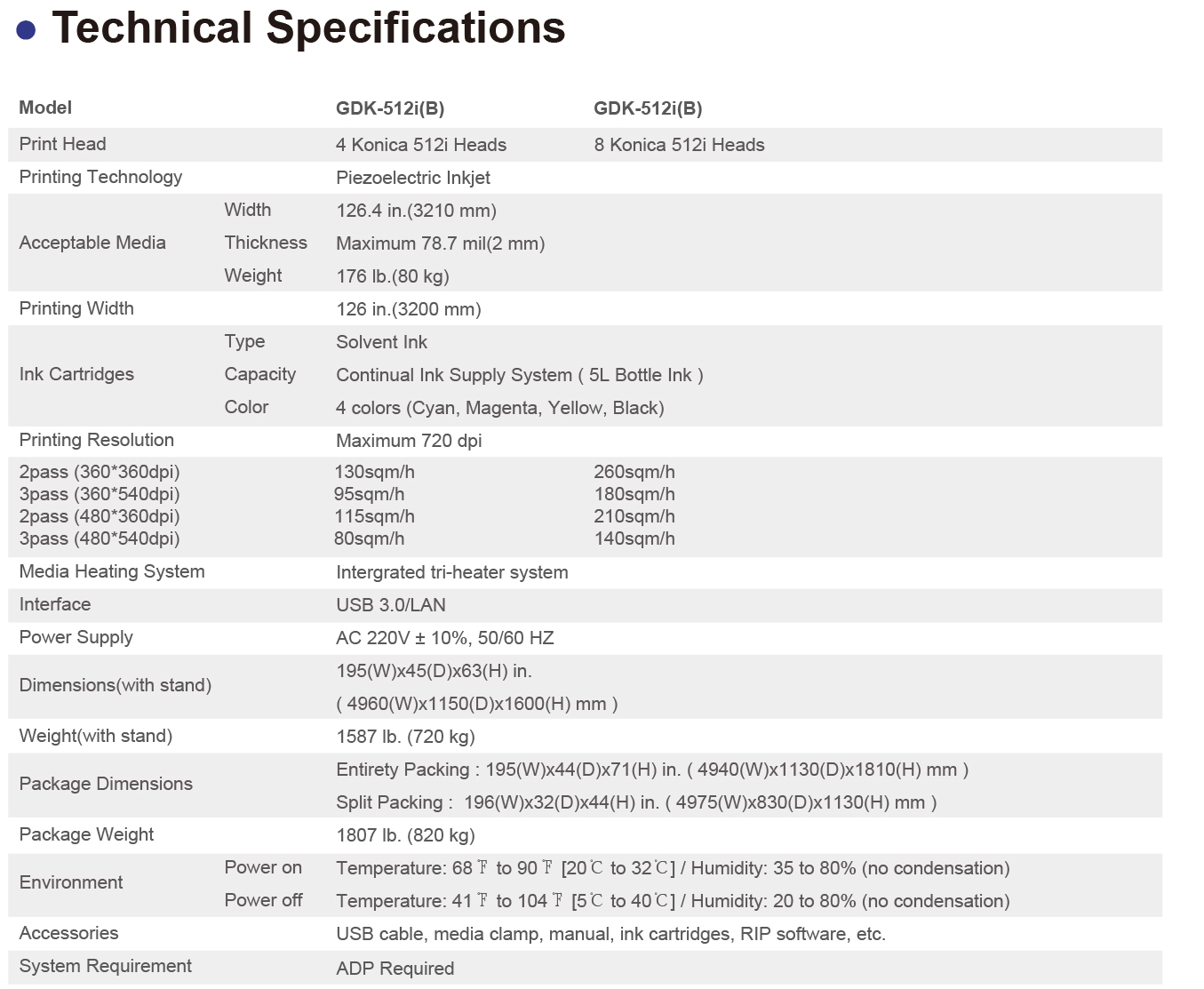This screenshot has width=1204, height=989.
Task: Click the 3pass (480*540dpi) row label
Action: 100,538
